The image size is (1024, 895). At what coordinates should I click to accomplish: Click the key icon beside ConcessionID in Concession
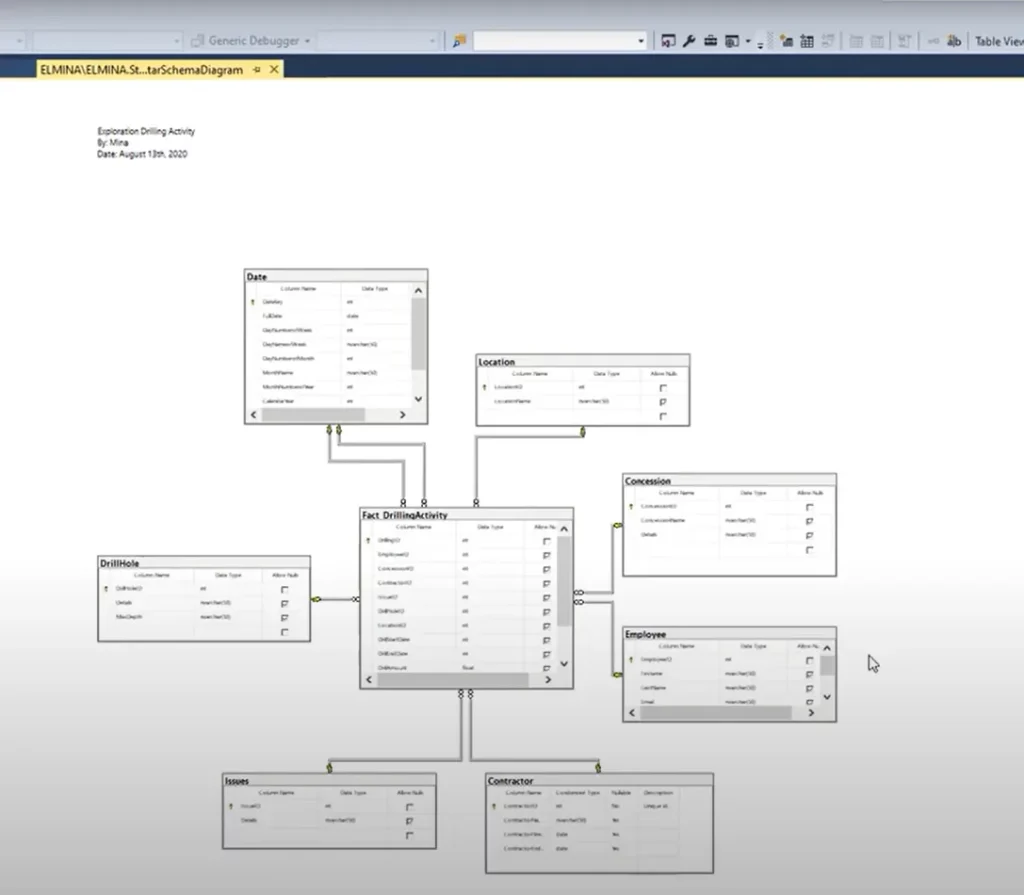tap(629, 507)
